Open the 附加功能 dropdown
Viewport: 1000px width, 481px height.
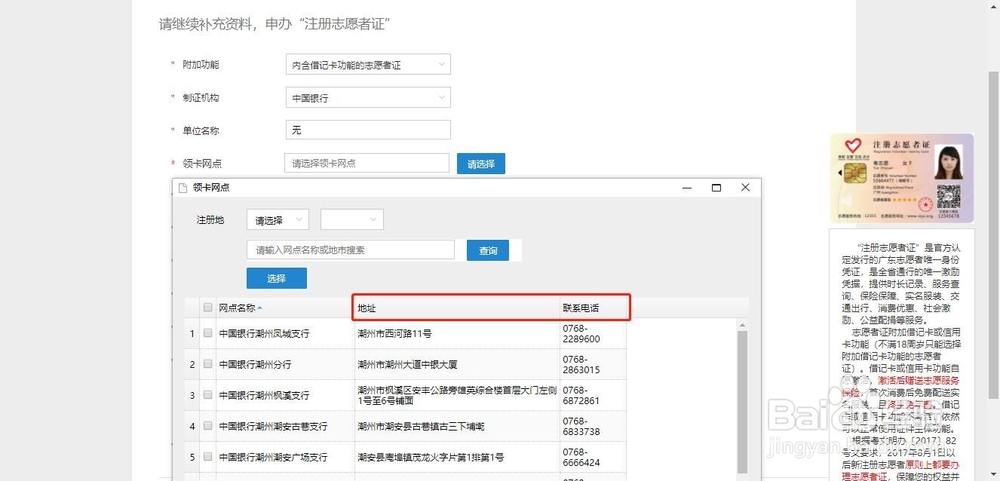[x=368, y=64]
